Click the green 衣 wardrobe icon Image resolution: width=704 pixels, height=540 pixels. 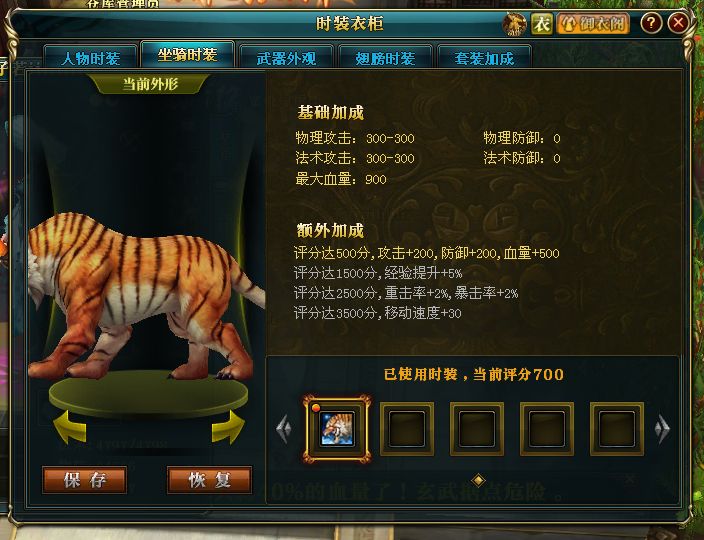(541, 23)
